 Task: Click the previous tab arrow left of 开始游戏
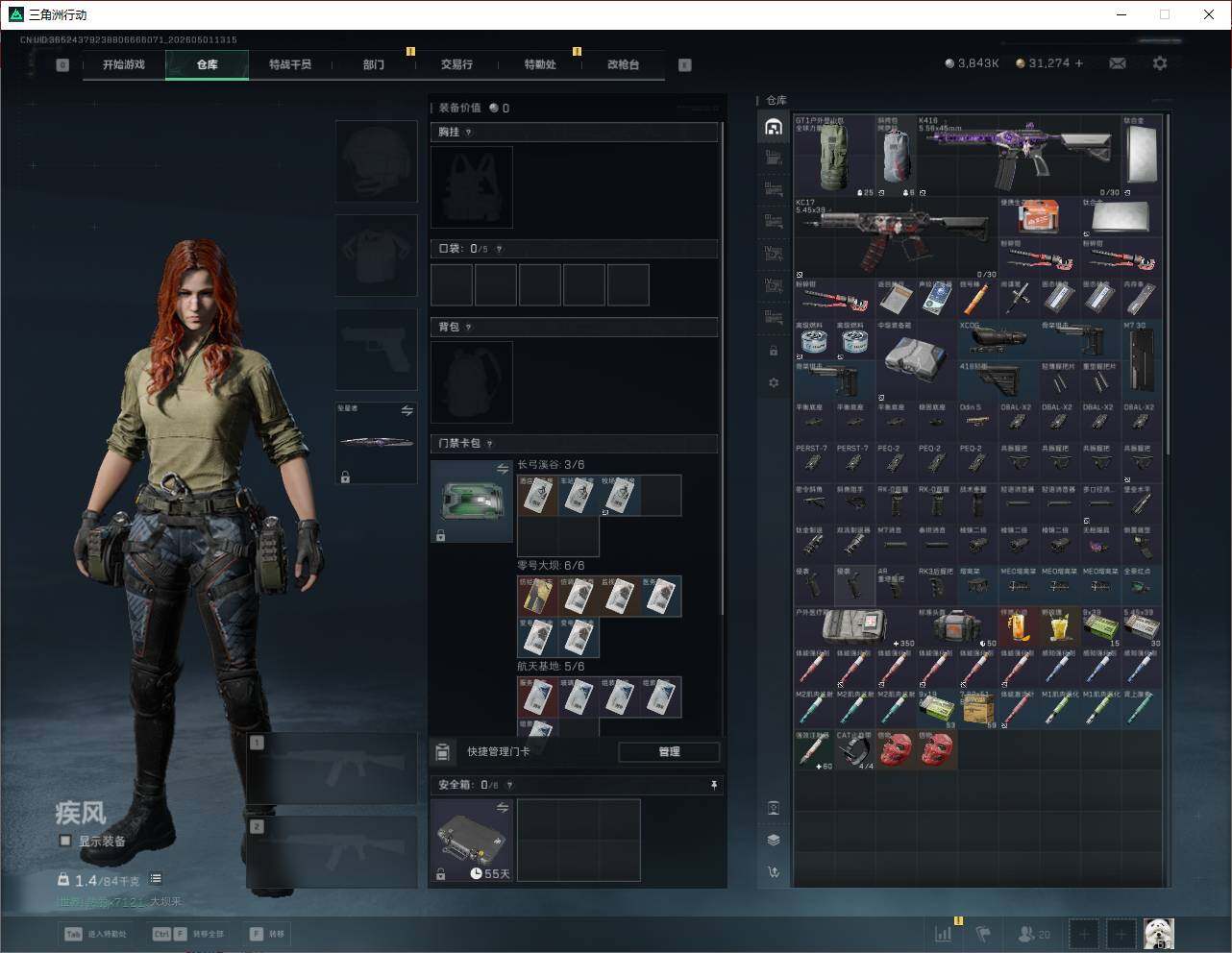62,65
